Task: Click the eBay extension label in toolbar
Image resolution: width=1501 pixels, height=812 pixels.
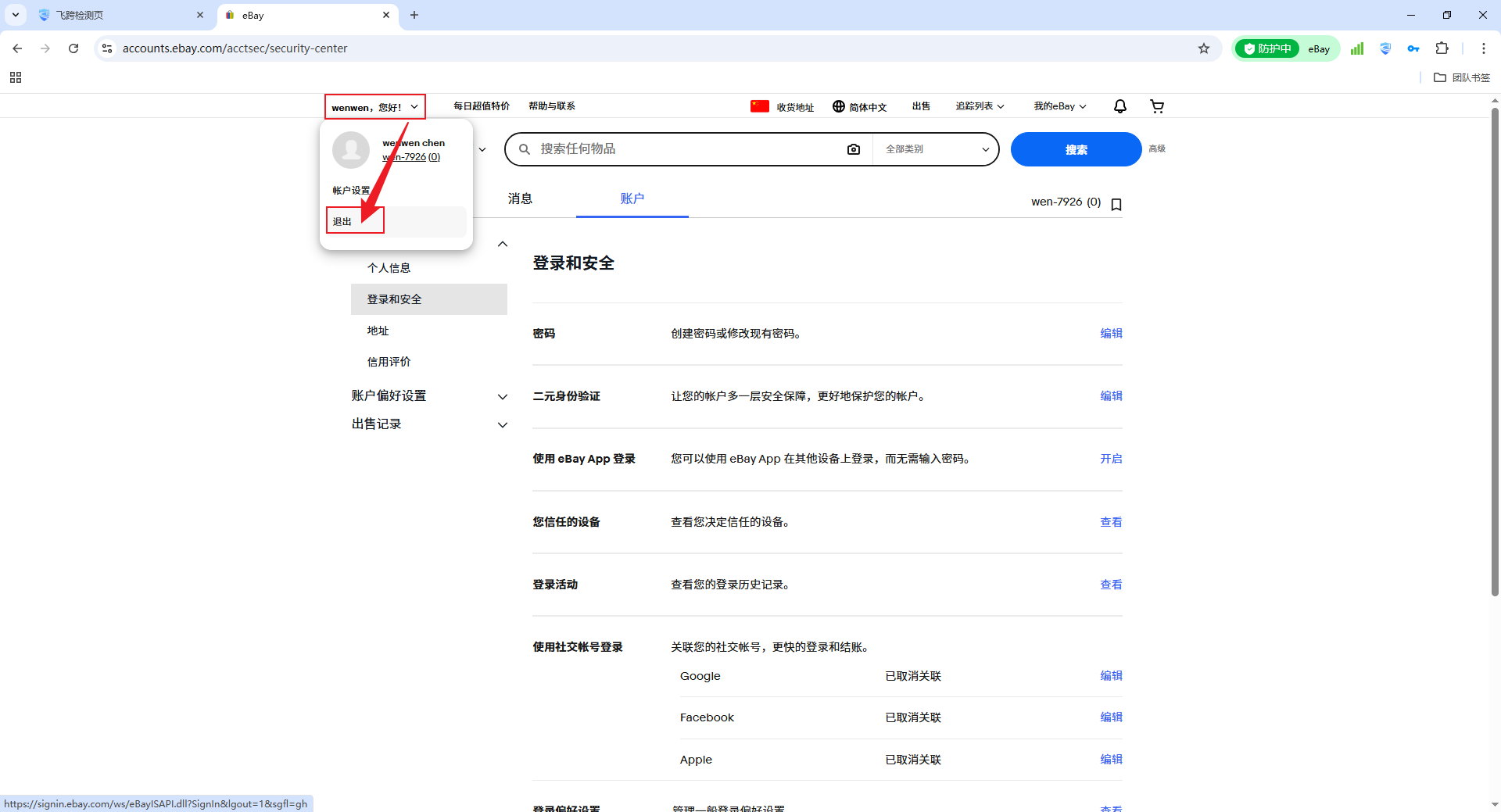Action: pos(1319,48)
